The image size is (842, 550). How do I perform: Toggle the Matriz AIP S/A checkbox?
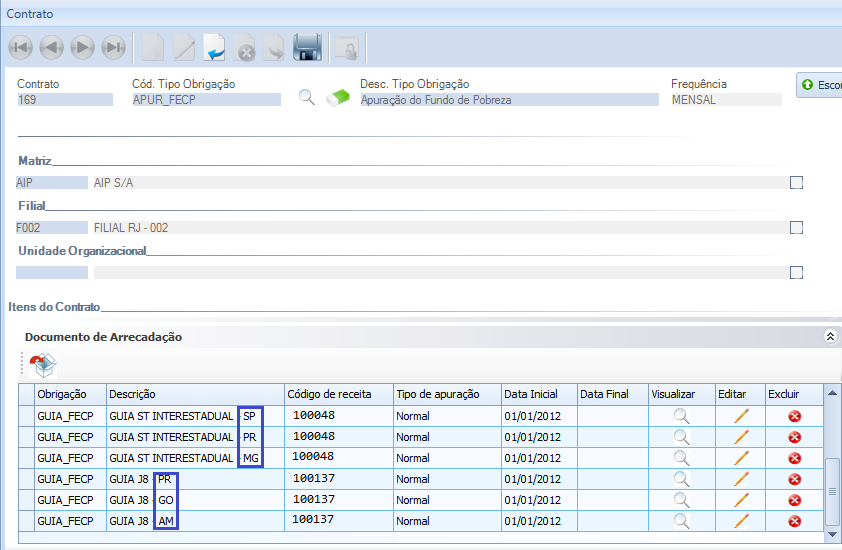point(796,182)
